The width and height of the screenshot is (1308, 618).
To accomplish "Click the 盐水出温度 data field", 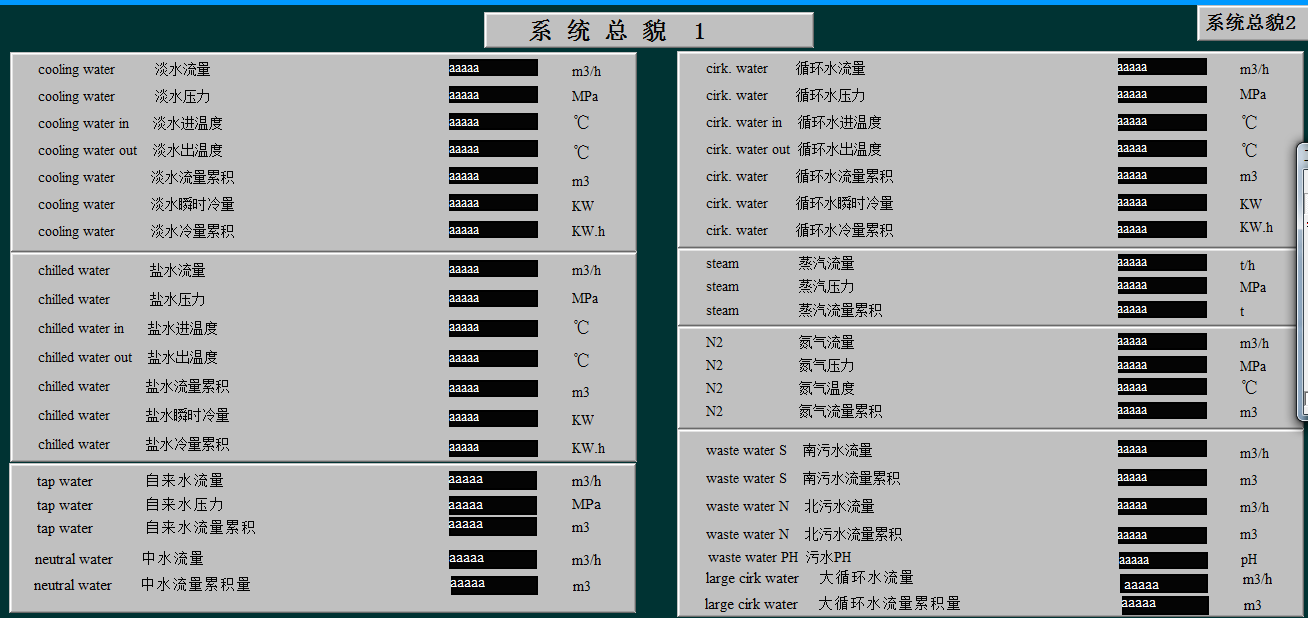I will [492, 357].
